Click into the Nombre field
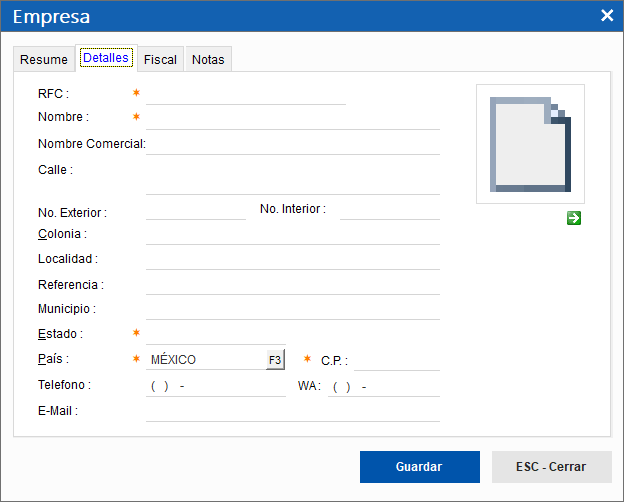 tap(292, 119)
